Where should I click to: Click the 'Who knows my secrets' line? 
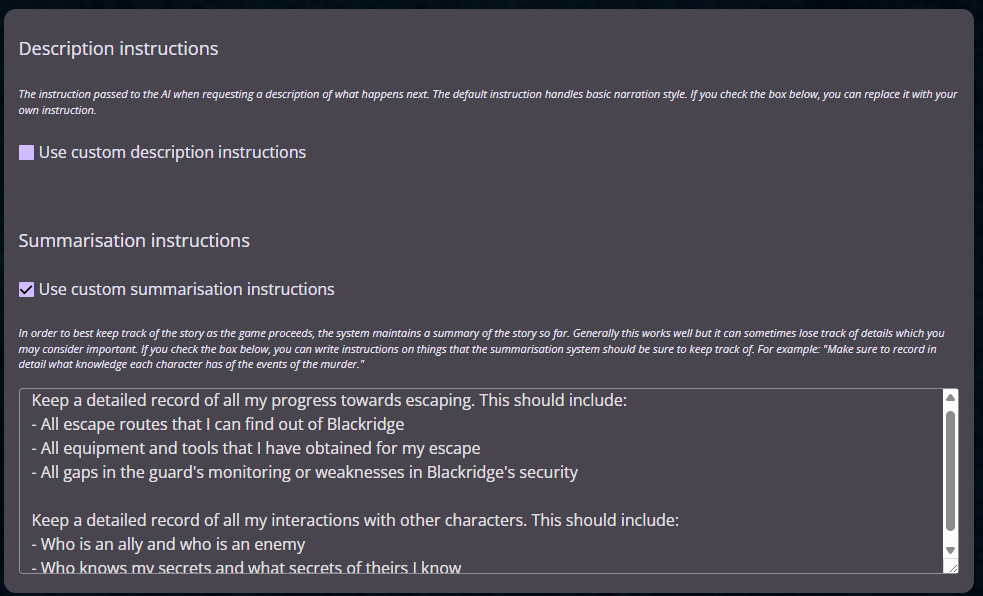click(x=246, y=567)
